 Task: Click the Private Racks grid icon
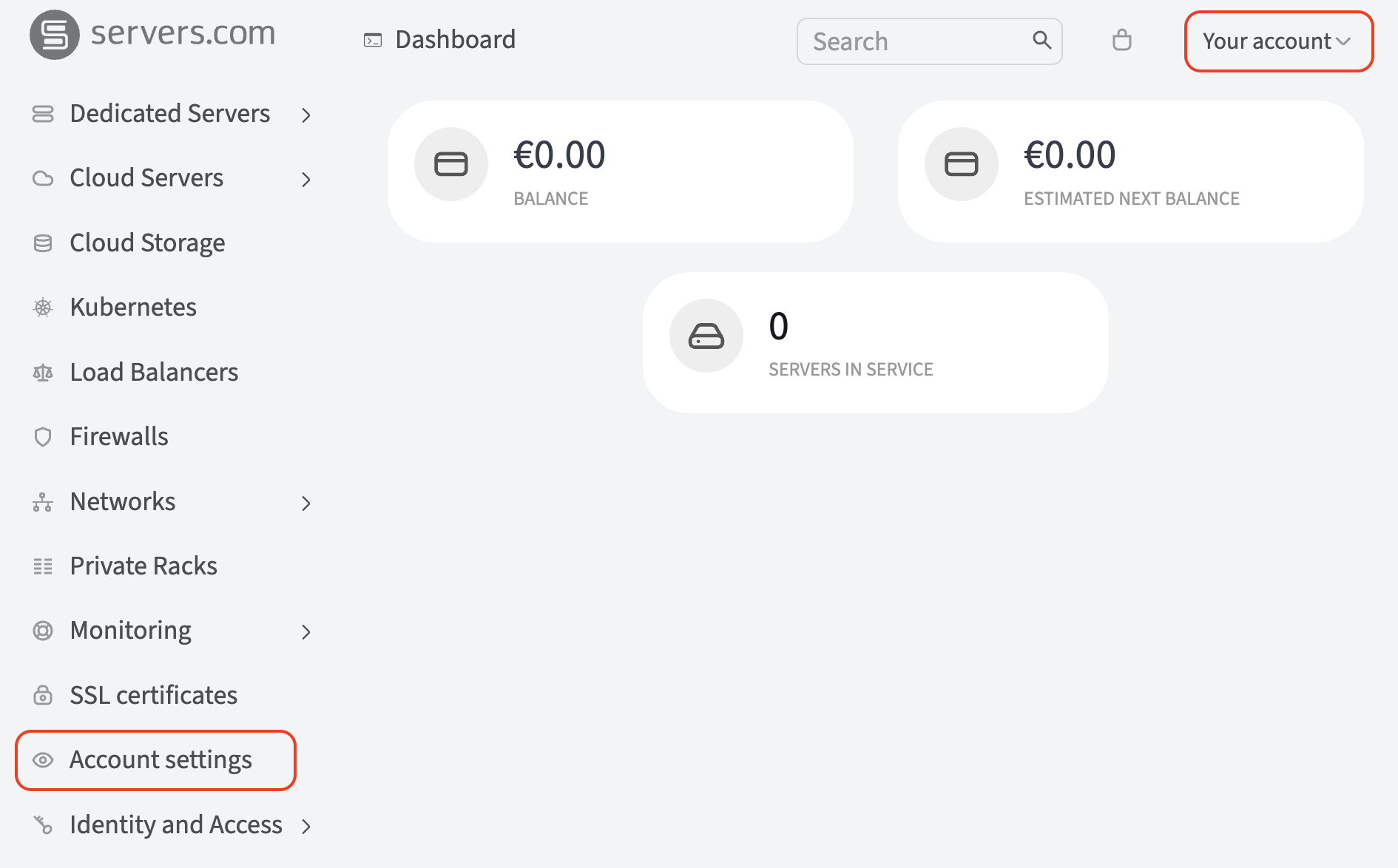(43, 566)
